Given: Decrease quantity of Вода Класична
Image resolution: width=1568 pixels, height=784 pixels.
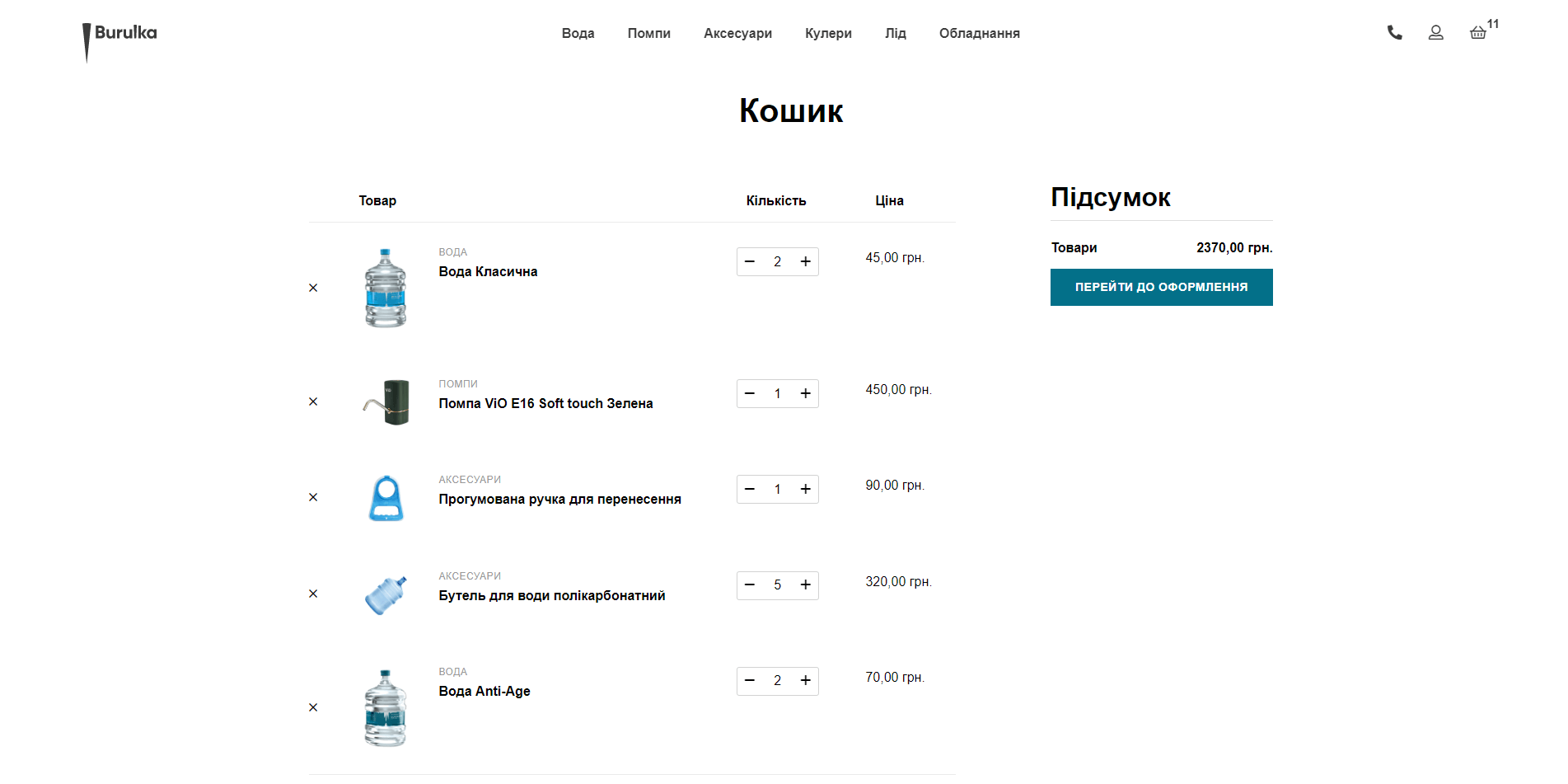Looking at the screenshot, I should pyautogui.click(x=750, y=261).
